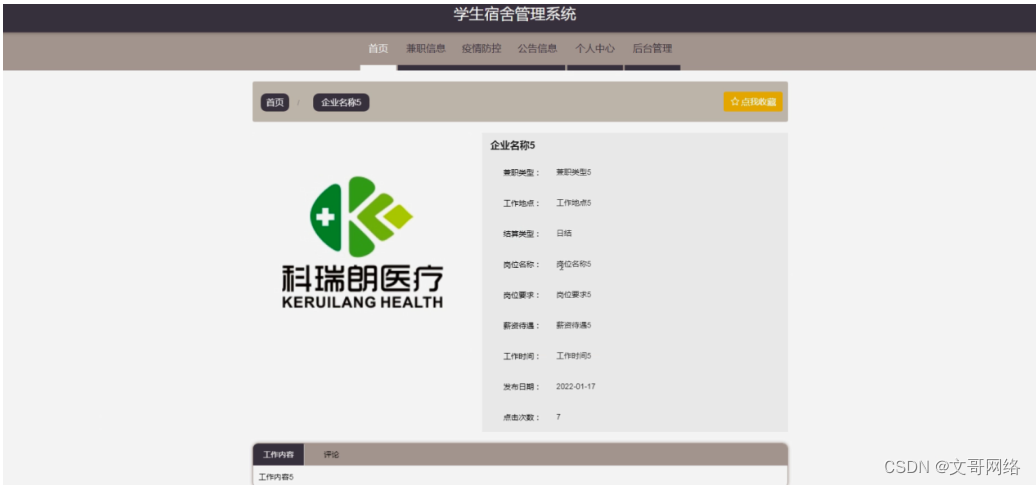Click the 日结 settlement type value

[564, 233]
